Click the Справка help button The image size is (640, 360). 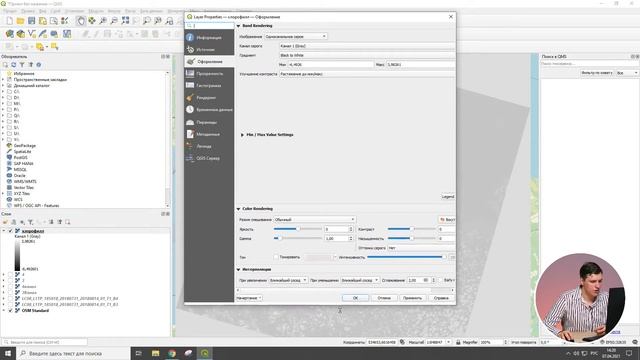441,298
